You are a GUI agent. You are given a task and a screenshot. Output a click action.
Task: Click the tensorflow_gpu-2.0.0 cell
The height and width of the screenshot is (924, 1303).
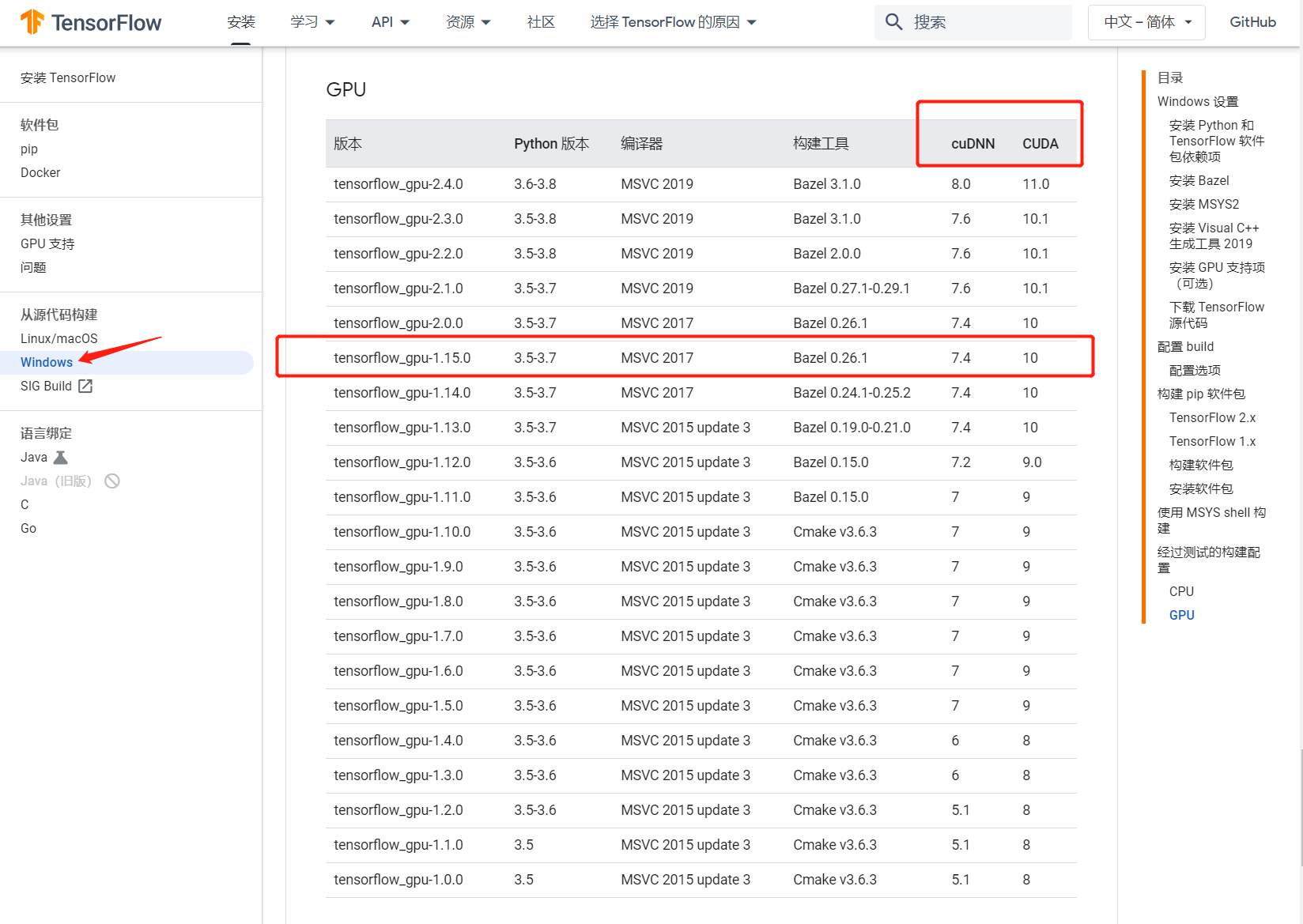[398, 323]
